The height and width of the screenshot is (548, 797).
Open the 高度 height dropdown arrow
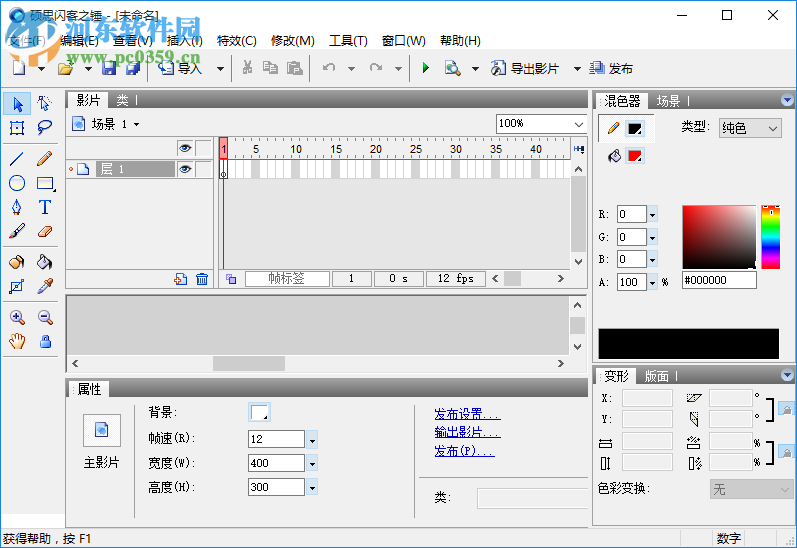[x=313, y=488]
